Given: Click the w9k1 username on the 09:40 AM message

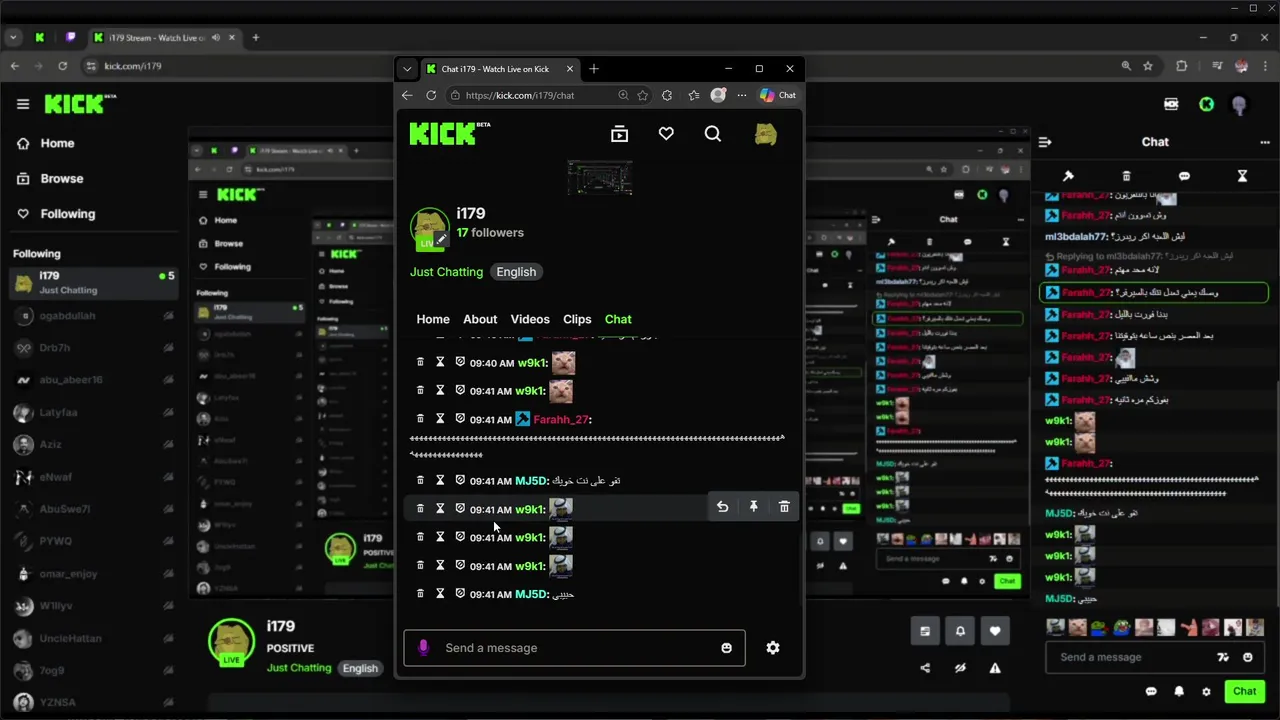Looking at the screenshot, I should (x=531, y=363).
